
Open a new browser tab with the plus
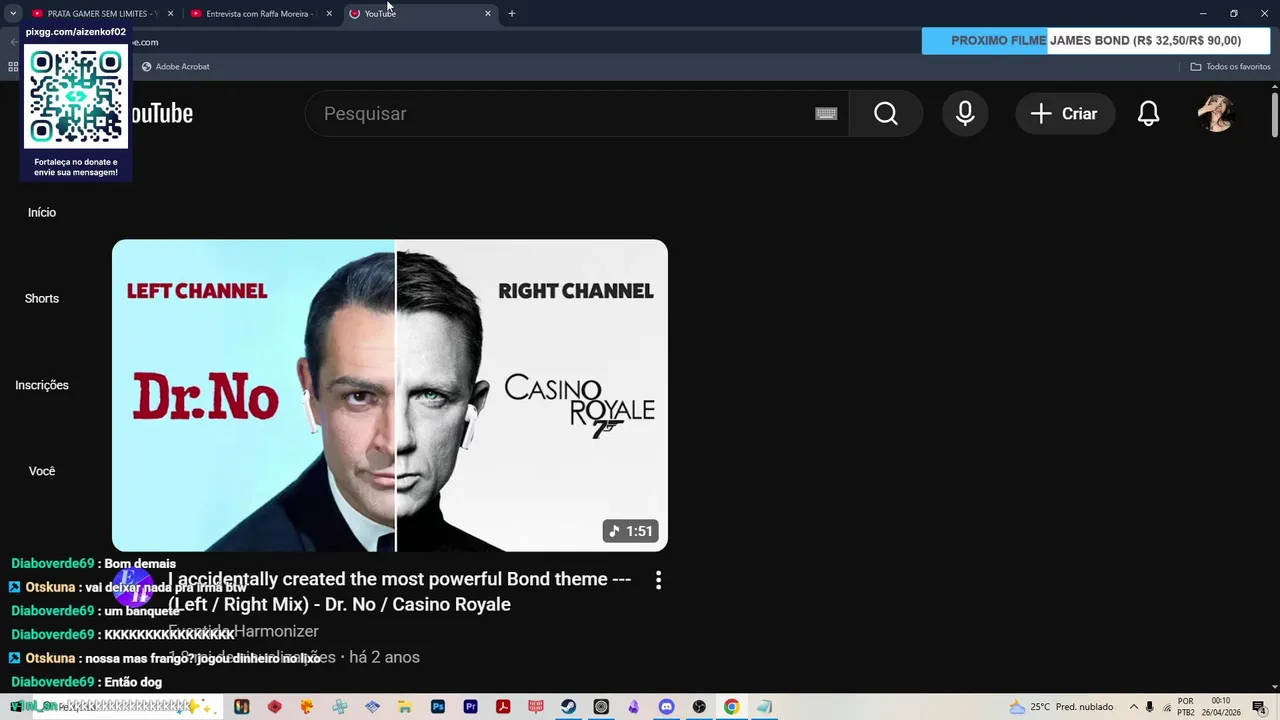(512, 14)
